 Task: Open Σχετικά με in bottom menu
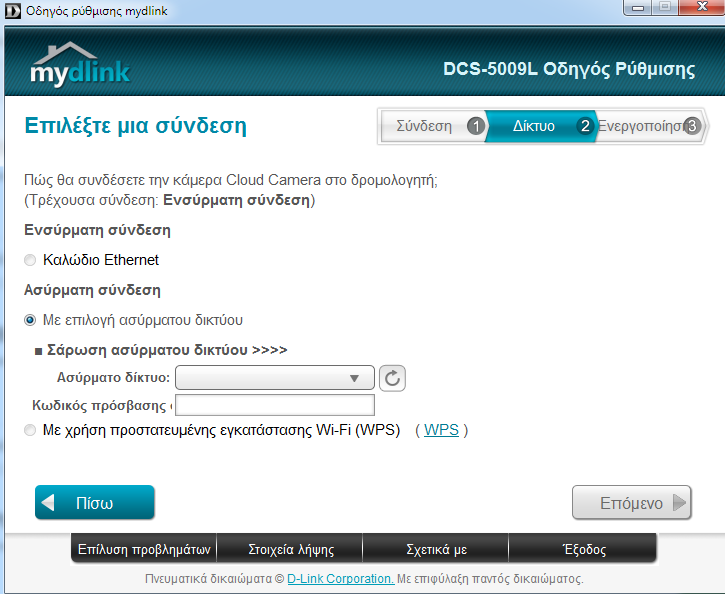coord(436,549)
